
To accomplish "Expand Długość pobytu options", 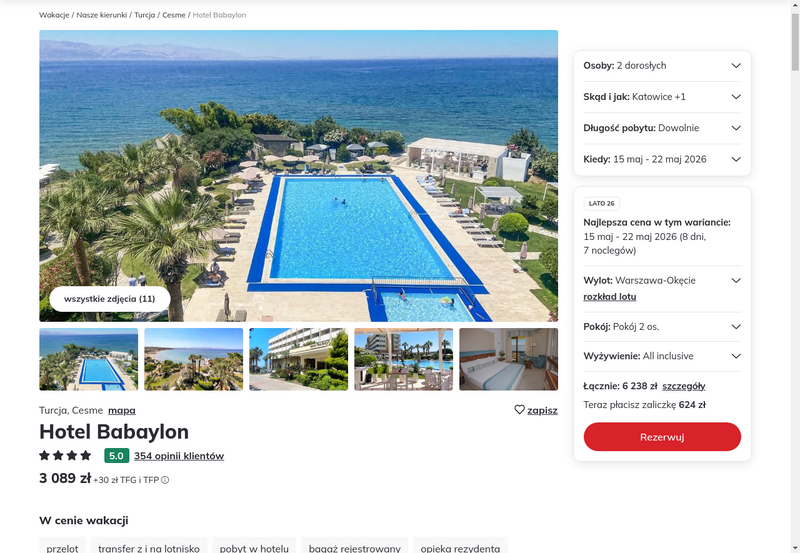I will [662, 128].
